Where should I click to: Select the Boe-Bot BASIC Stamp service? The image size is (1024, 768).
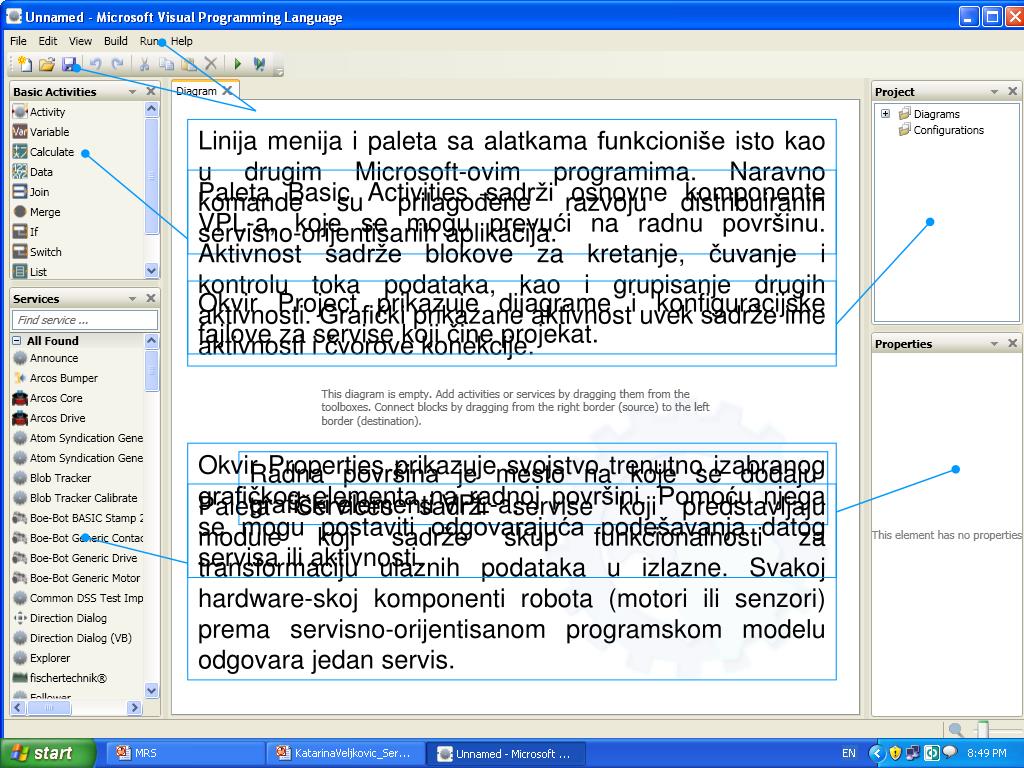click(x=77, y=518)
